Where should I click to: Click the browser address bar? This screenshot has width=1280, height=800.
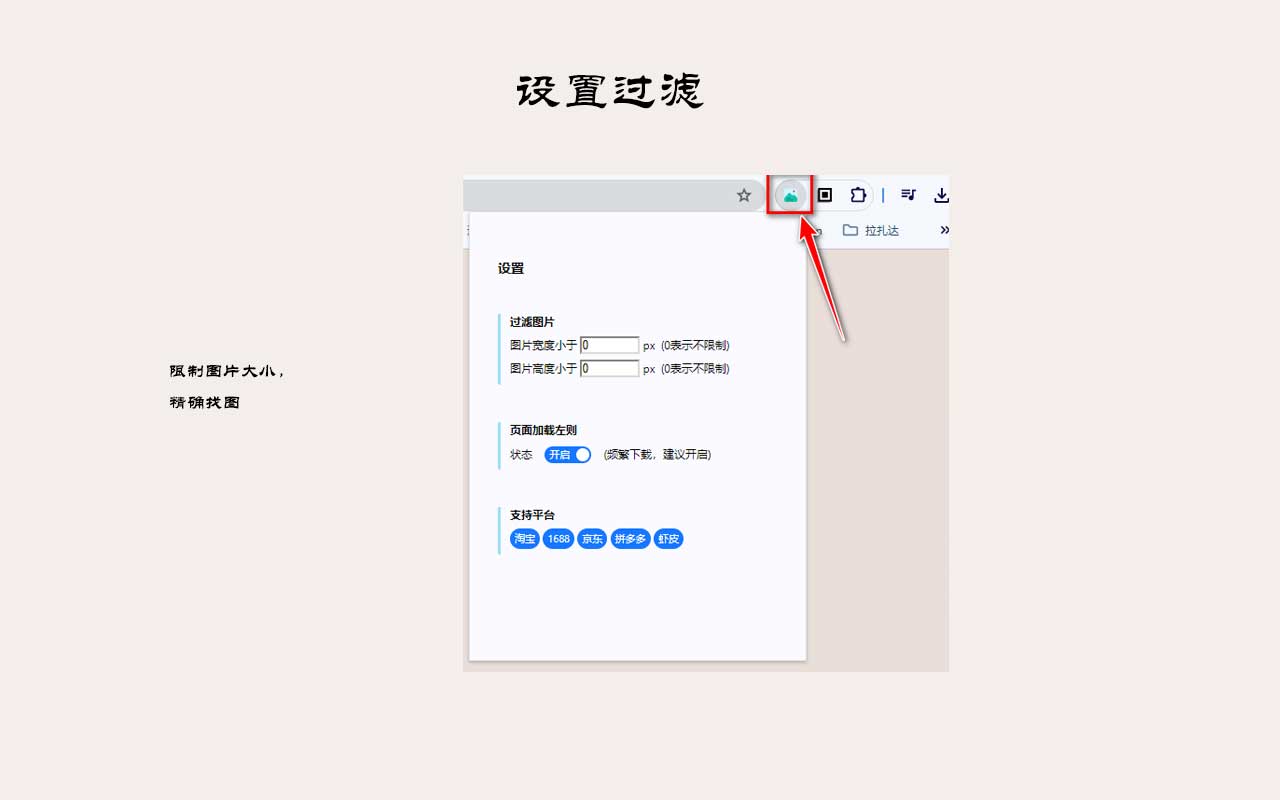click(612, 195)
